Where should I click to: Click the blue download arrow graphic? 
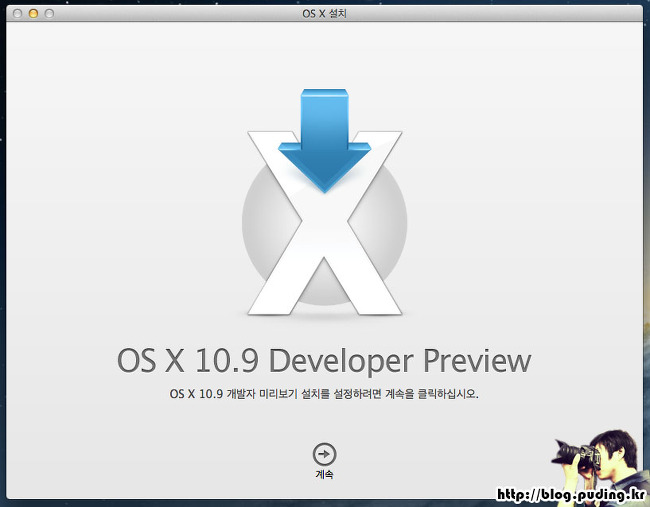[x=325, y=141]
